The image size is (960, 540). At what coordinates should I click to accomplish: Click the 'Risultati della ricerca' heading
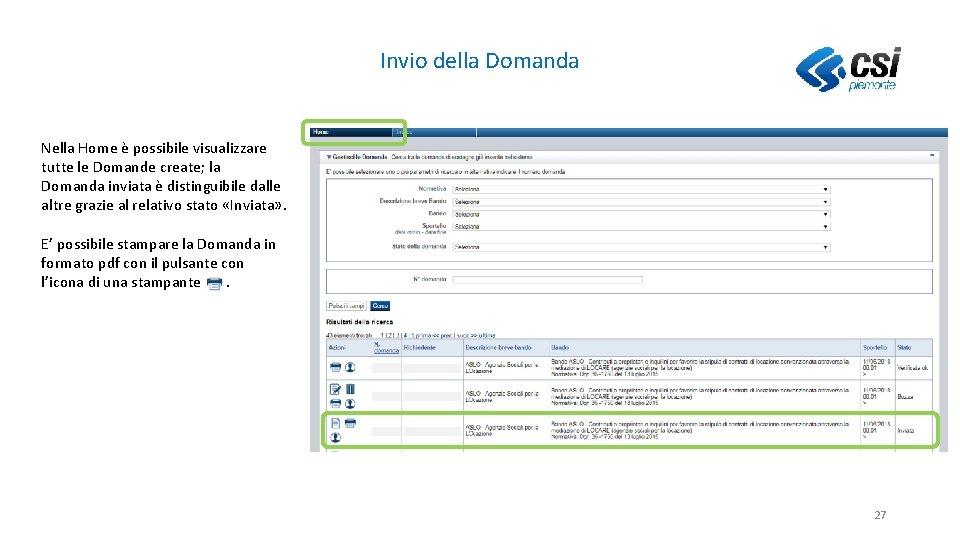(x=359, y=322)
